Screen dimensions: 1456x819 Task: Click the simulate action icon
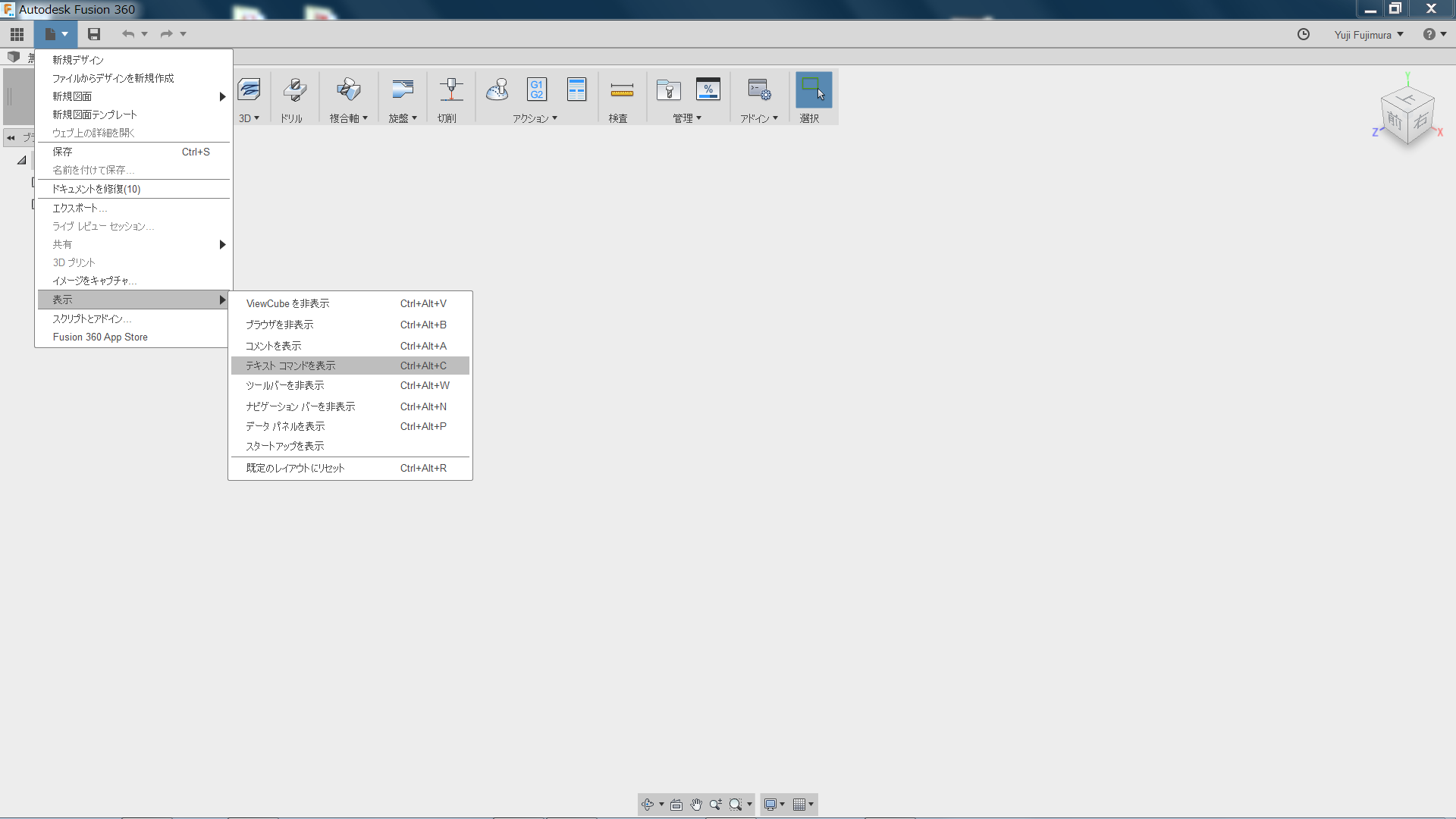tap(497, 90)
